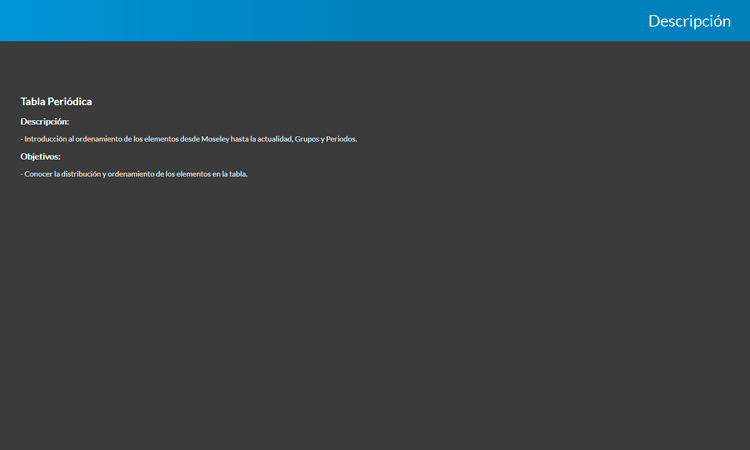
Task: Click ordenamiento in the Introducción line
Action: pos(97,139)
